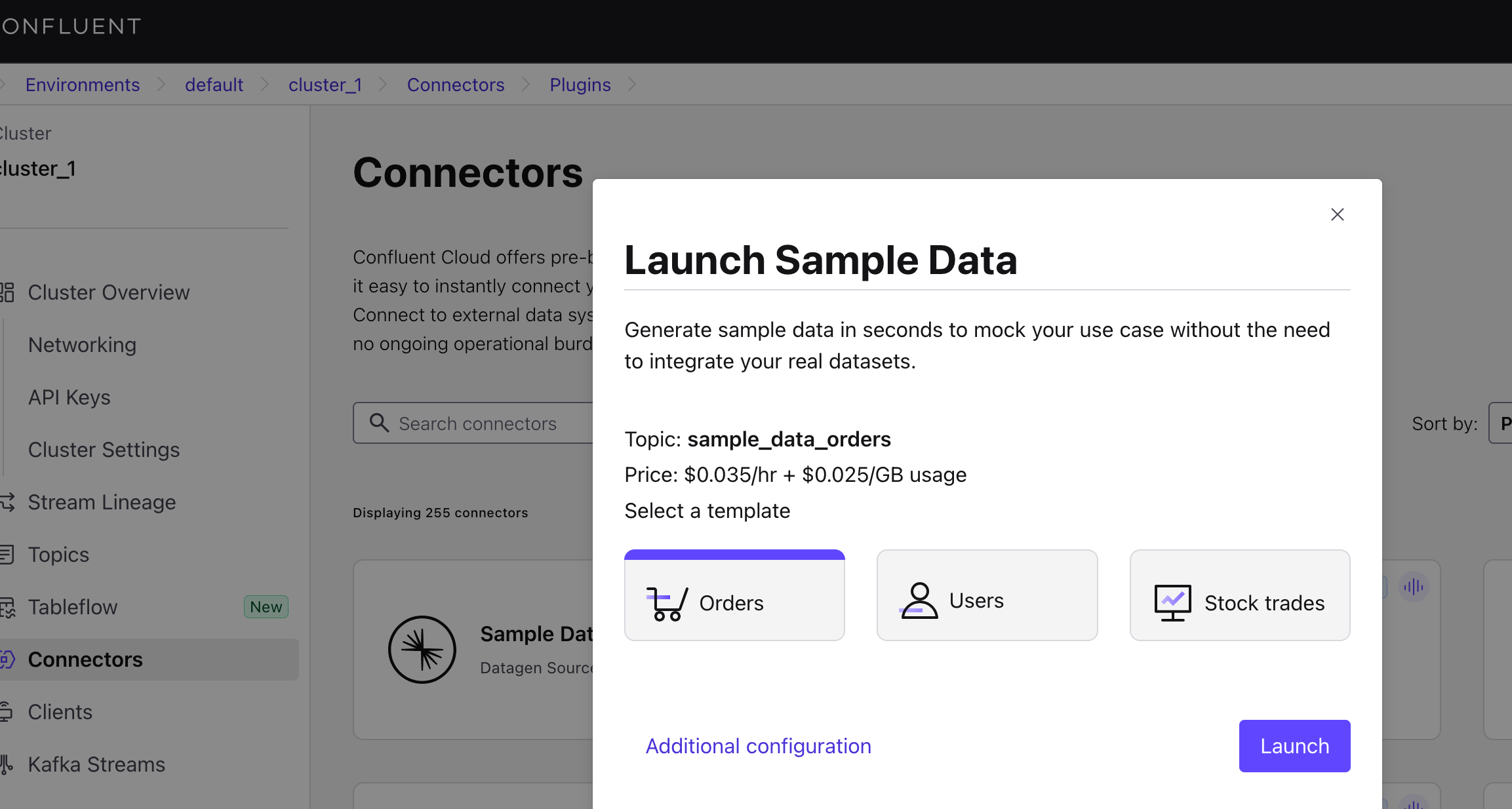Click the Datagen Source connector logo
The height and width of the screenshot is (809, 1512).
click(422, 649)
